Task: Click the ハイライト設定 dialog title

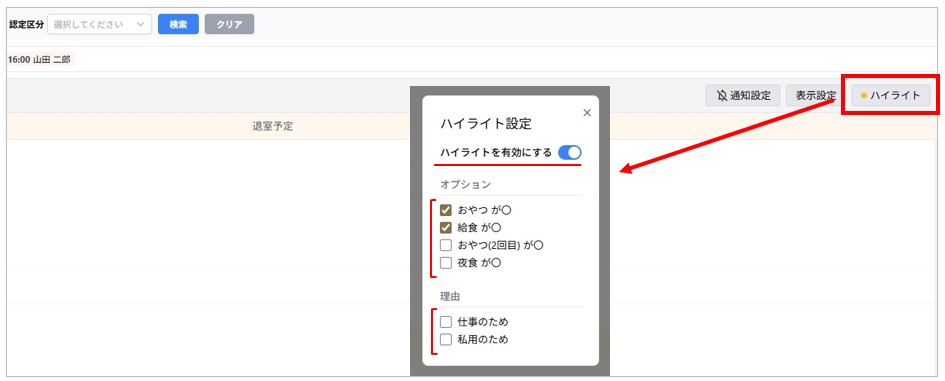Action: click(x=486, y=124)
